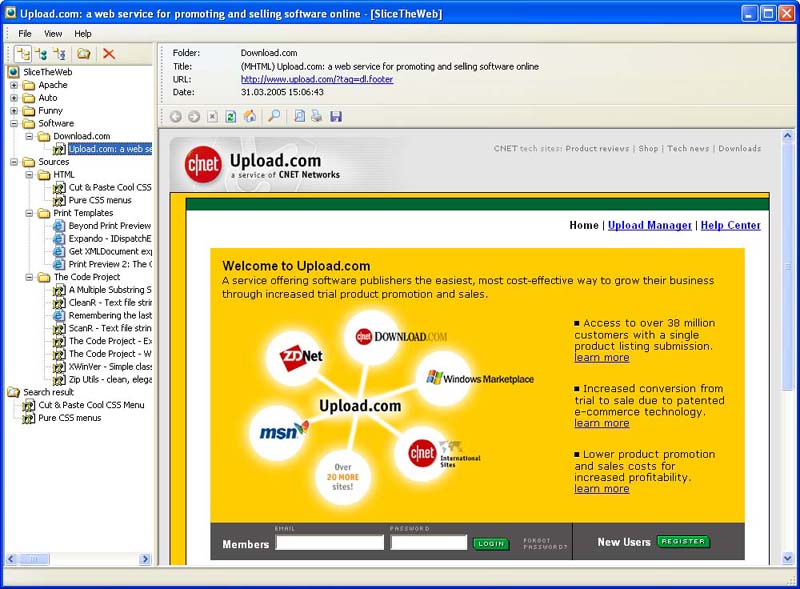Click the page scrollbar up arrow
The width and height of the screenshot is (800, 589).
pos(787,136)
